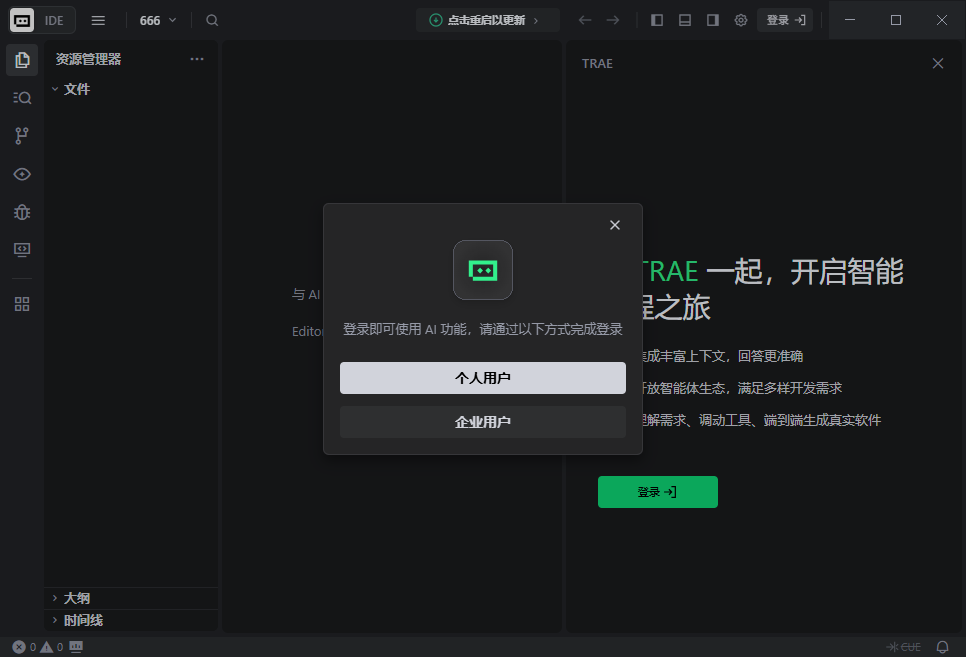966x657 pixels.
Task: Click the TRAE logo in title bar
Action: point(22,20)
